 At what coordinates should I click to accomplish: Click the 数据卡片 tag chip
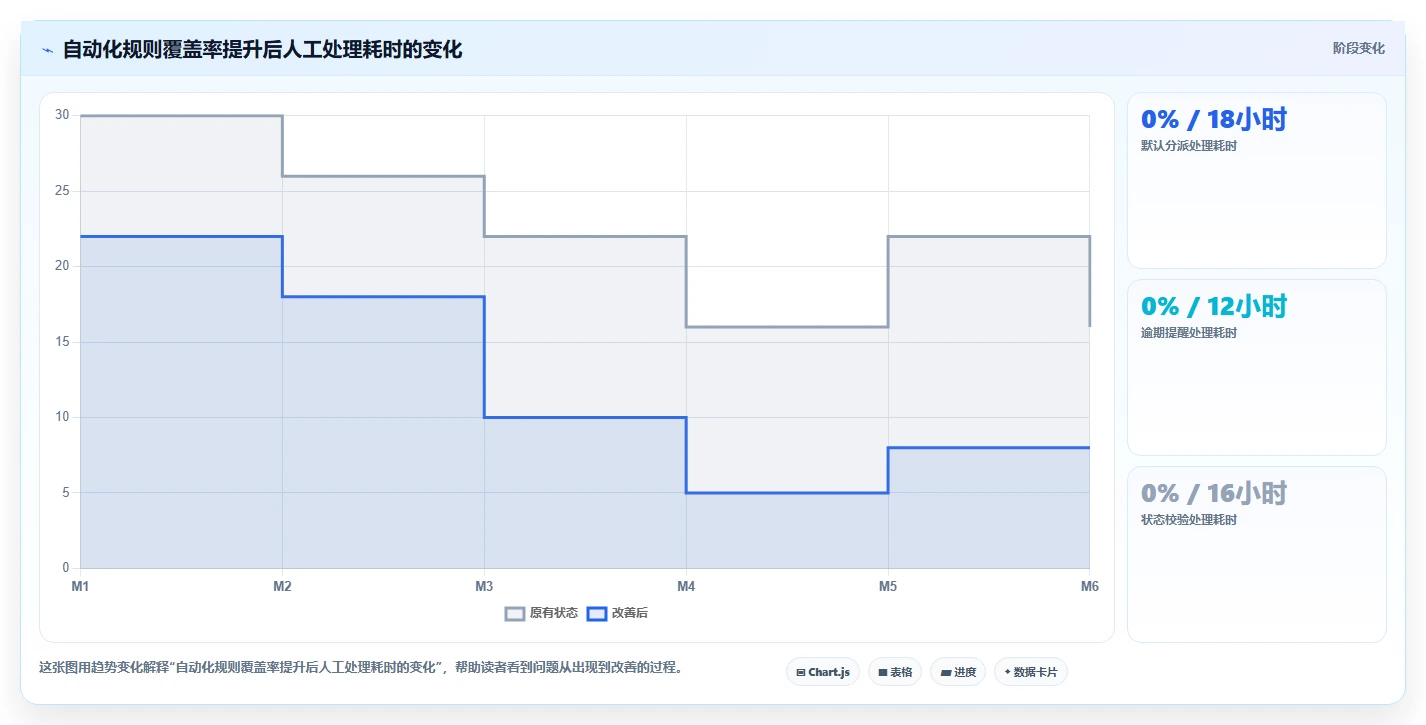click(1031, 672)
